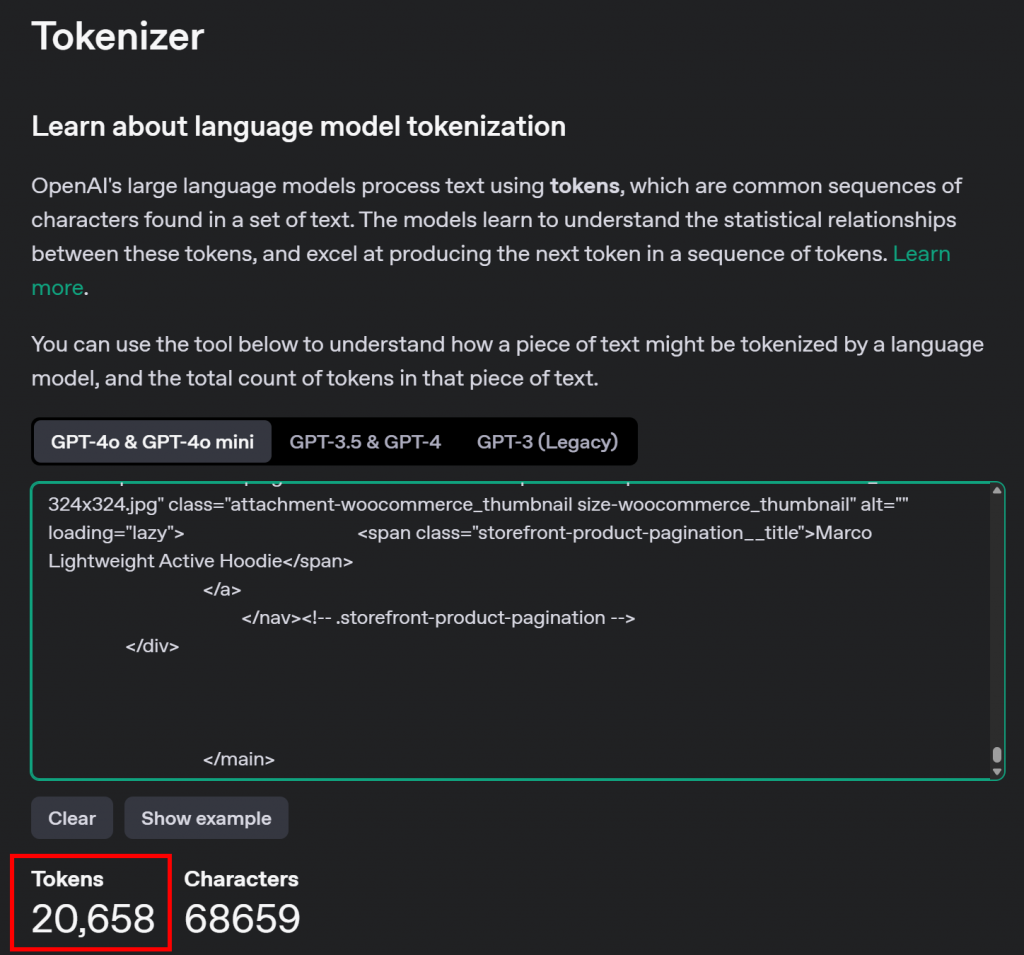This screenshot has height=955, width=1024.
Task: Place cursor on the </div> line
Action: (x=152, y=646)
